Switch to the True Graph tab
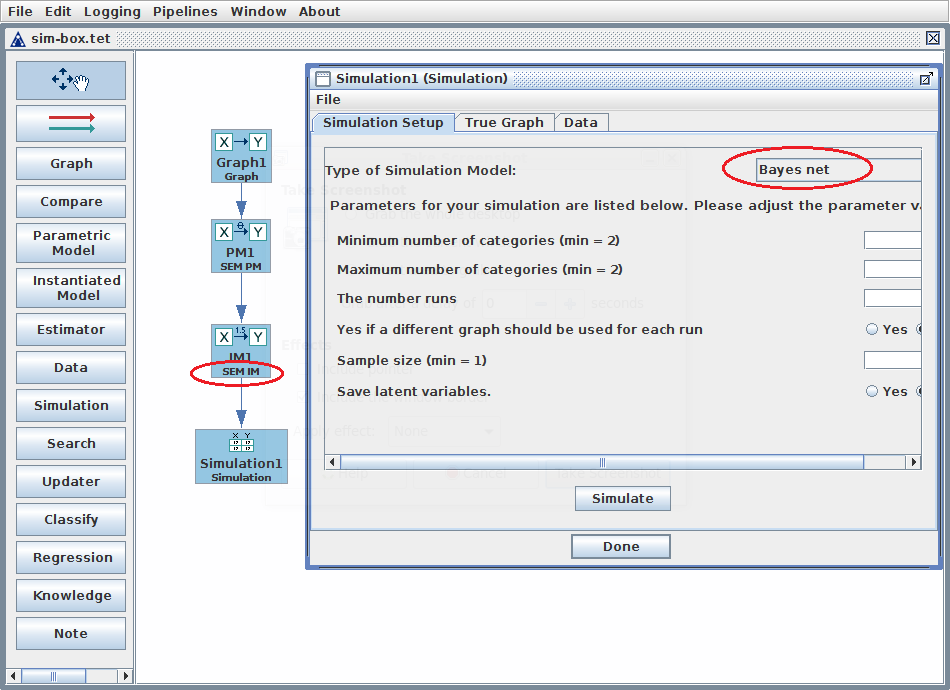The image size is (950, 690). [x=504, y=122]
